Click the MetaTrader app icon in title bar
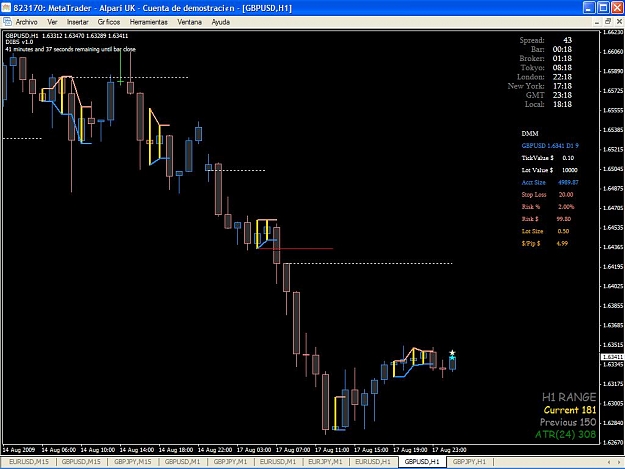Screen dimensions: 625x469 [x=6, y=8]
